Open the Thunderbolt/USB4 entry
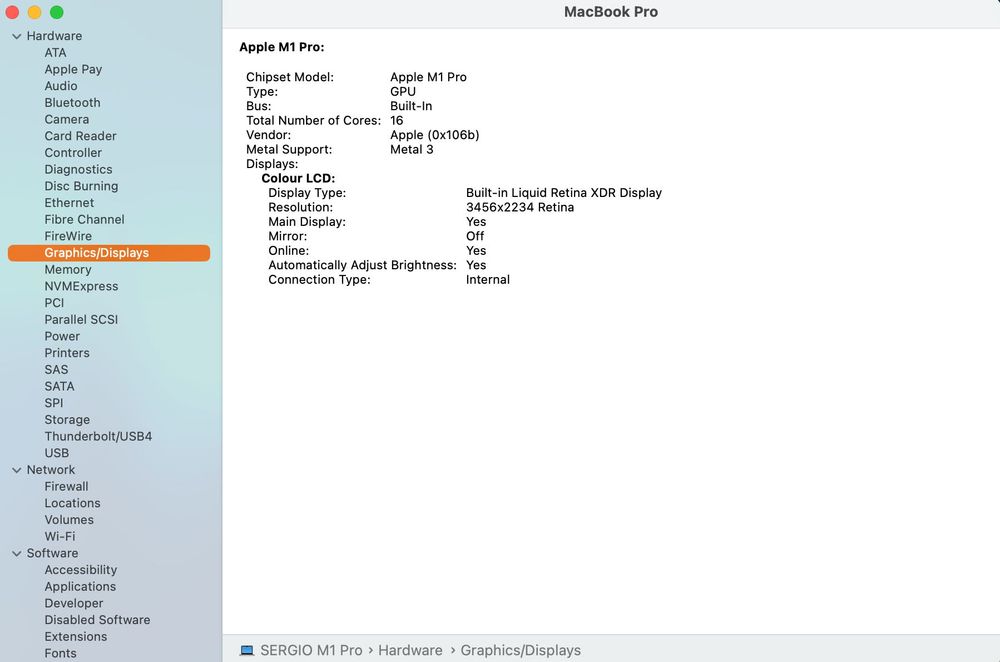 point(98,436)
